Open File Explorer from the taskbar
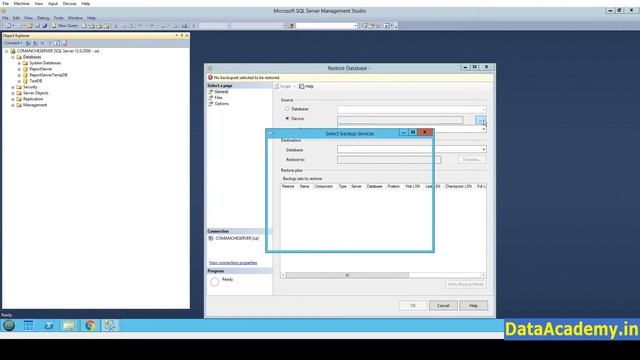This screenshot has width=640, height=360. pyautogui.click(x=69, y=325)
